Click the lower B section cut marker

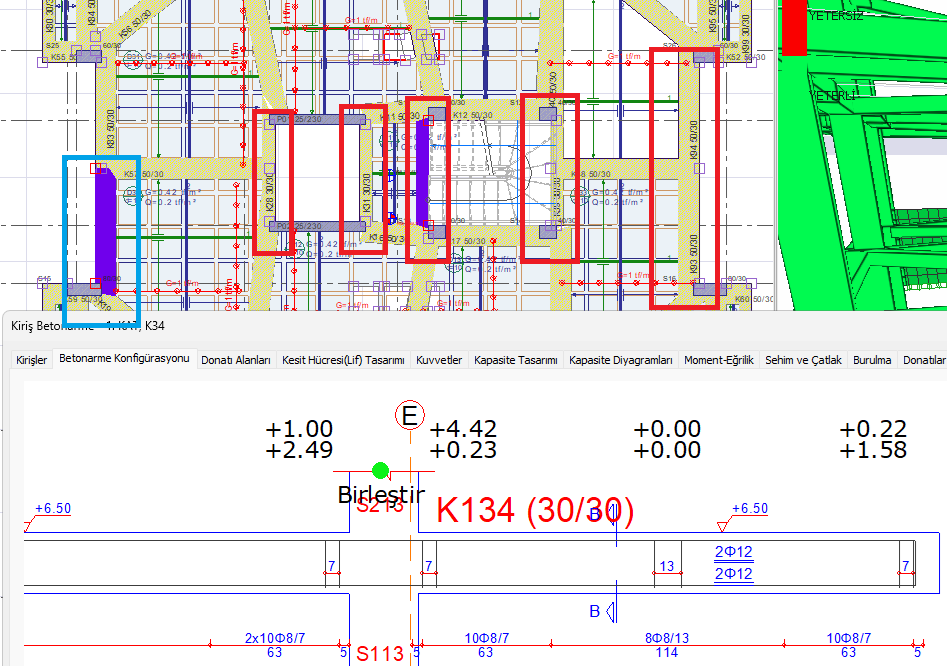(595, 611)
